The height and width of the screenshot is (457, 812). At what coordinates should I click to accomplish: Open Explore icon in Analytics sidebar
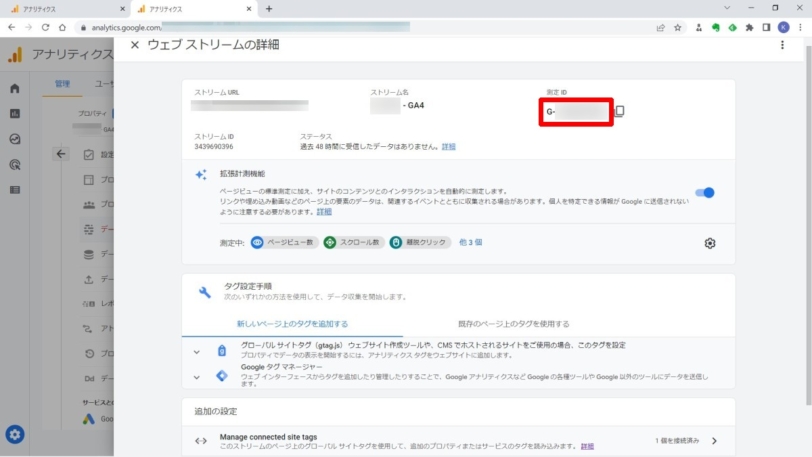[14, 139]
